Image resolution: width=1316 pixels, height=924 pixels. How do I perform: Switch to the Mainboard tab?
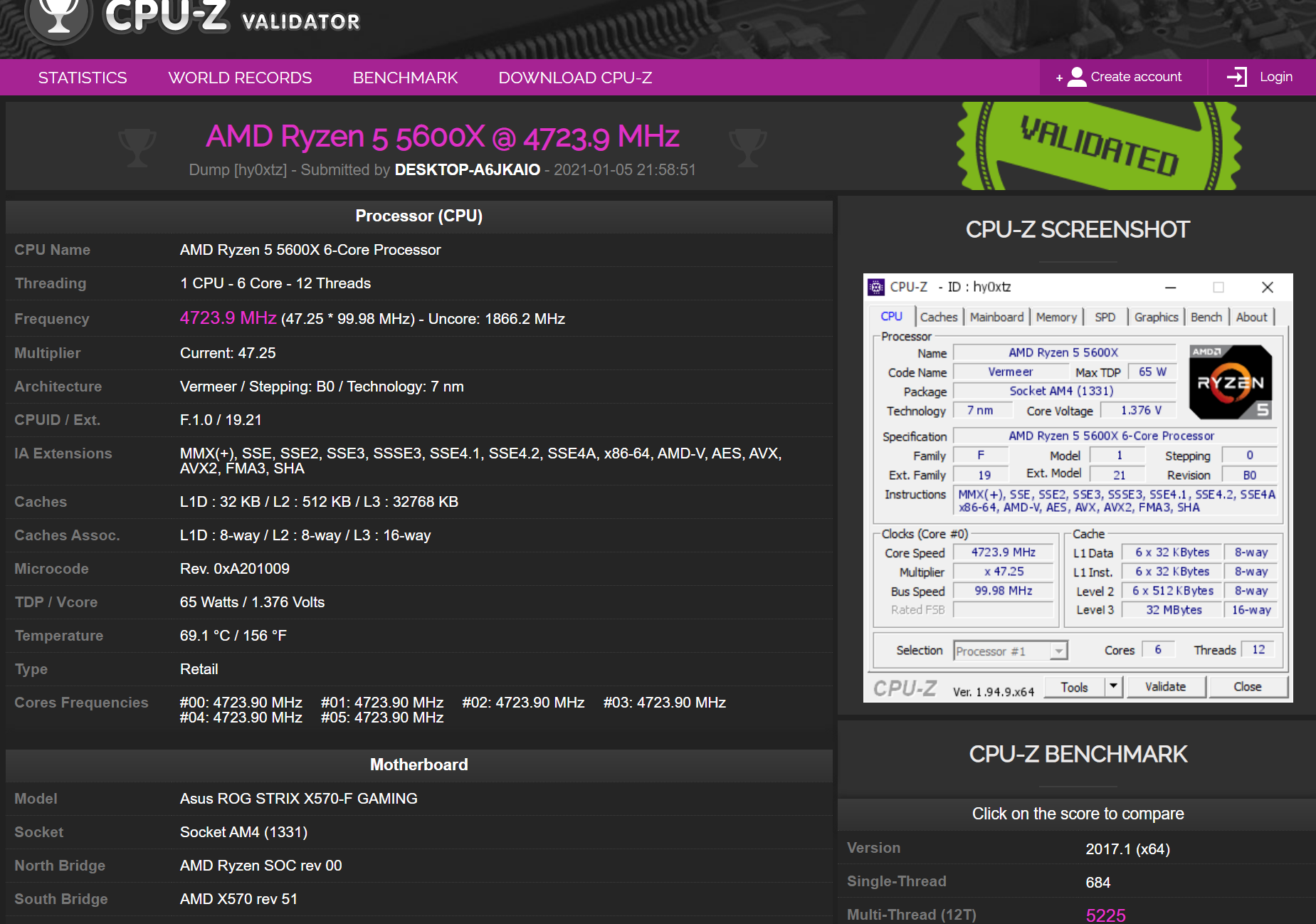996,317
